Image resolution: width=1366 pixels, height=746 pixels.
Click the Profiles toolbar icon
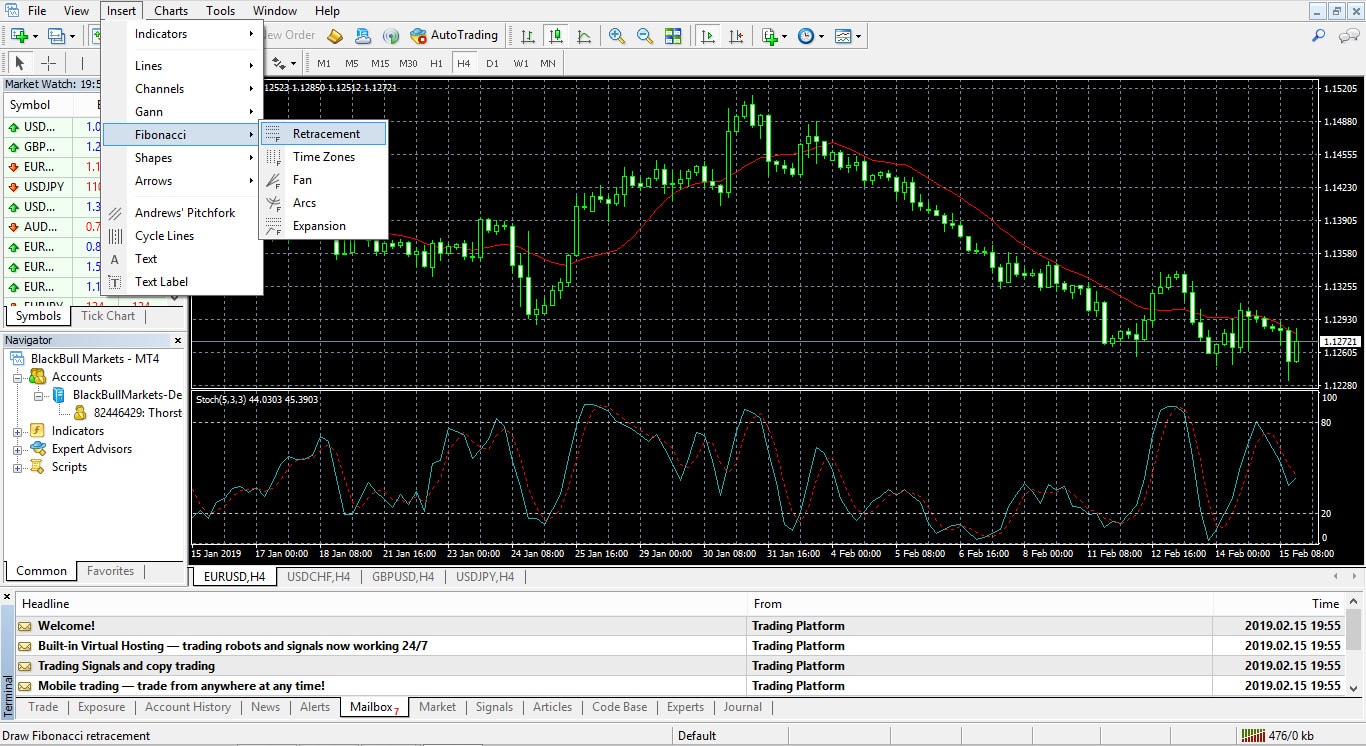[56, 36]
